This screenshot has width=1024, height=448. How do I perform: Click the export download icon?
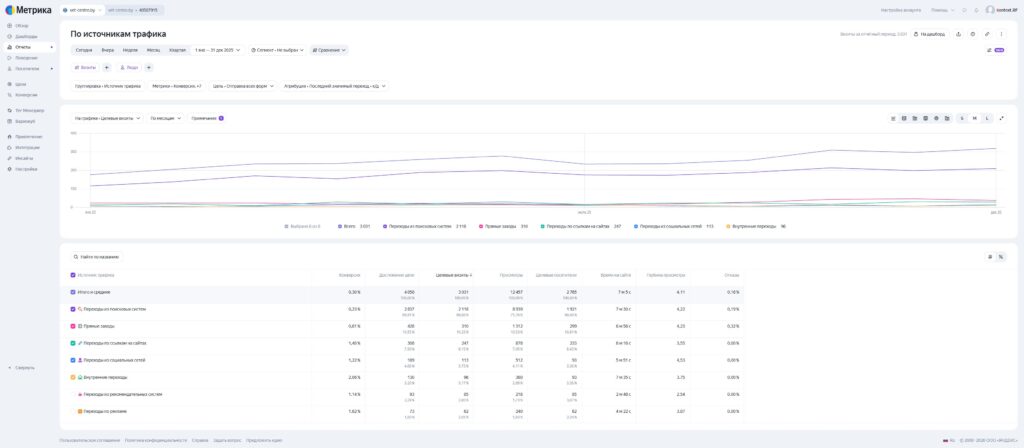click(958, 34)
